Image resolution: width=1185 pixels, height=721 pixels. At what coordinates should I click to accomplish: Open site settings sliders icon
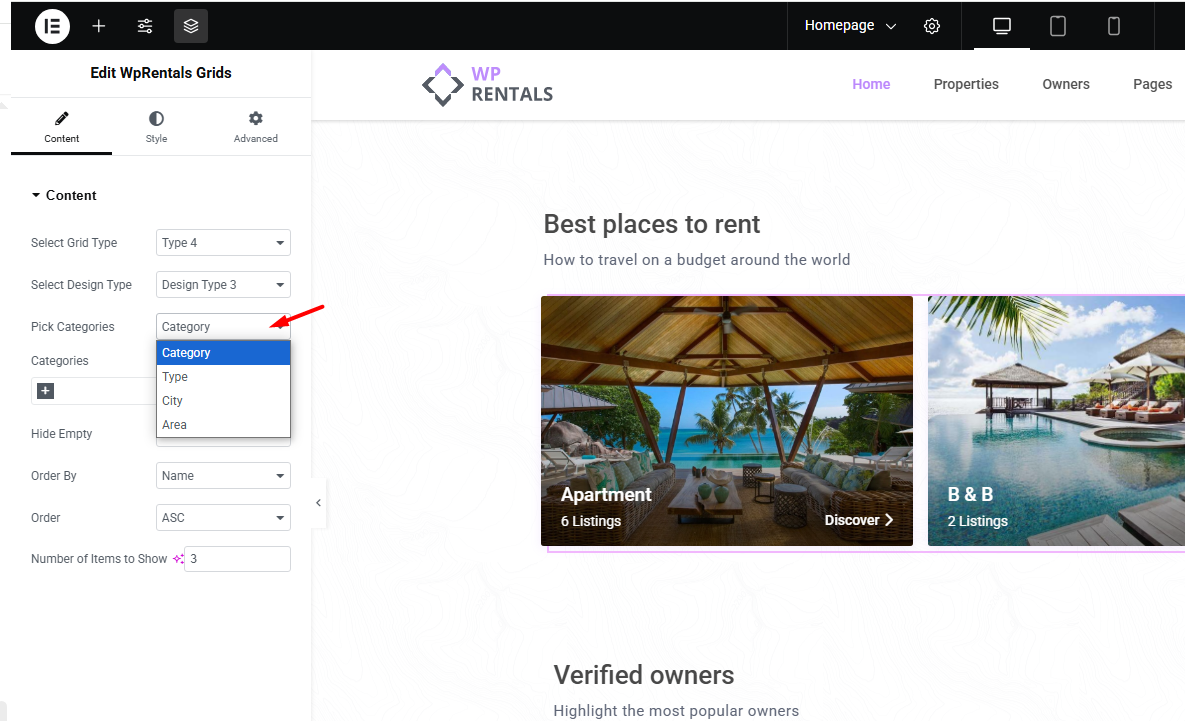pos(145,26)
